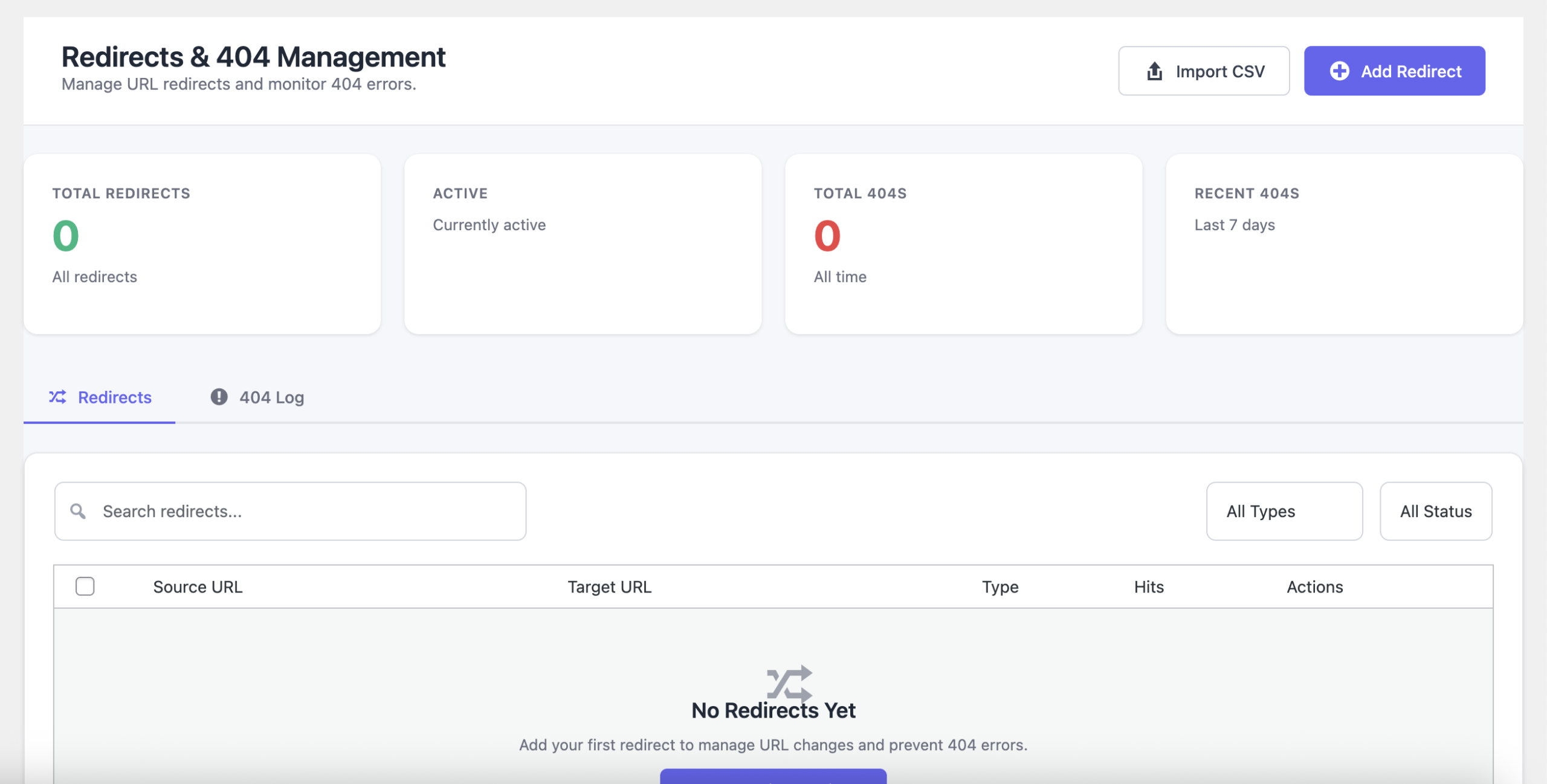Click the plus icon on Add Redirect

point(1339,71)
